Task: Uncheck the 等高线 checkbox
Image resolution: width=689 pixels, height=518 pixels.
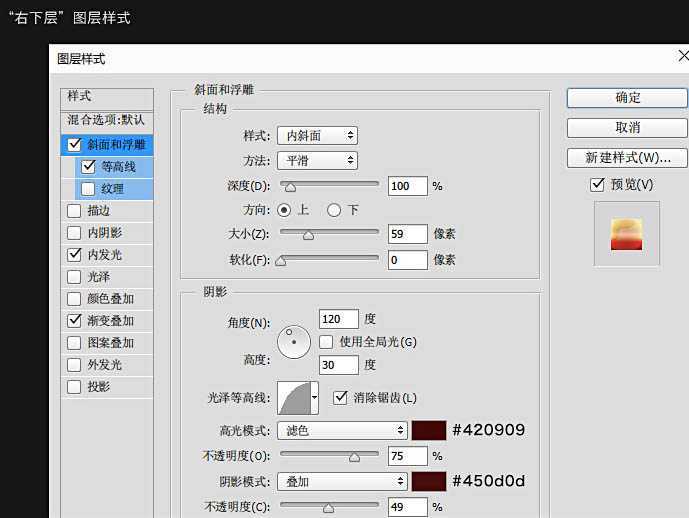Action: click(88, 167)
